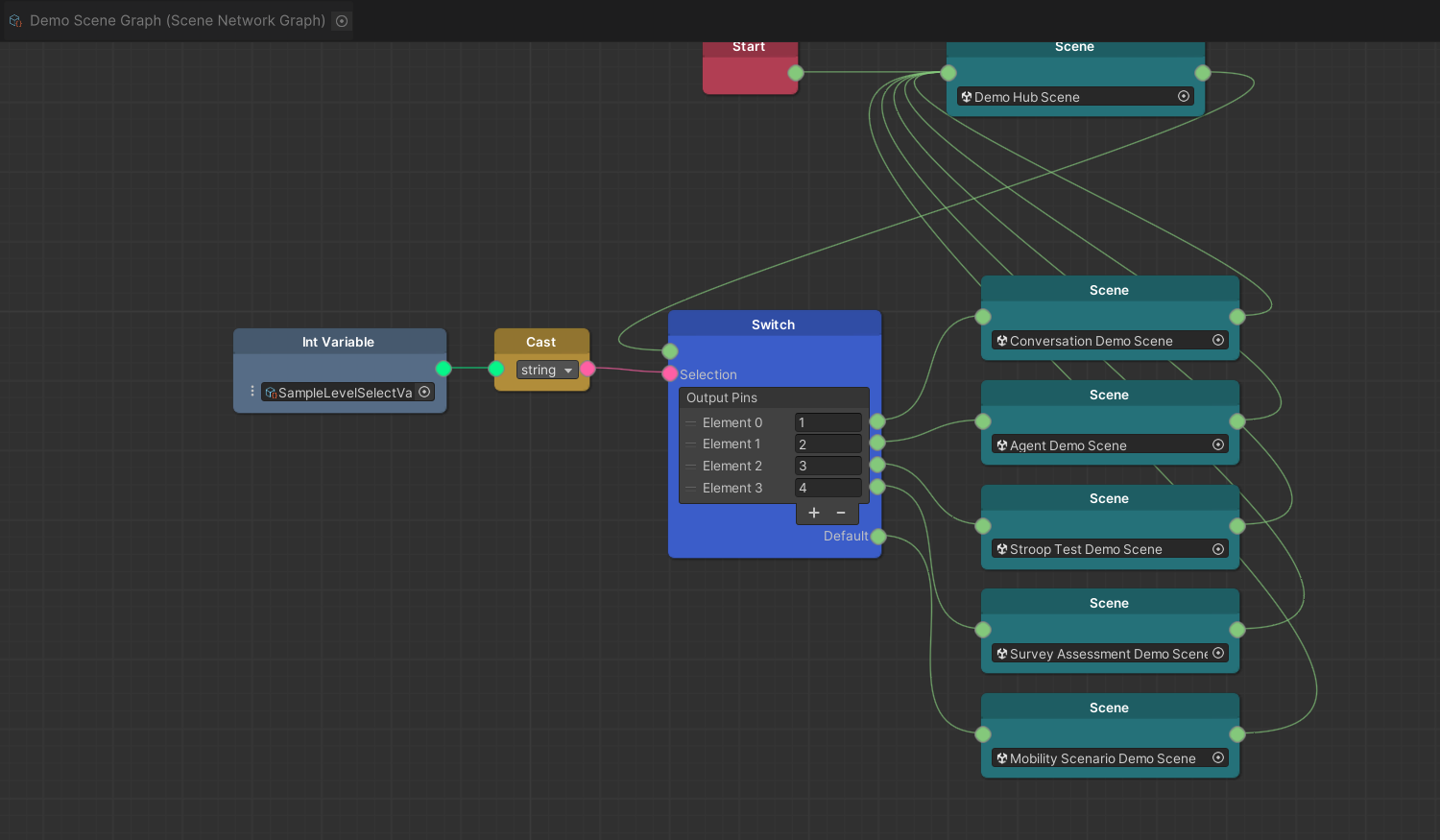Edit the Element 0 value field
This screenshot has width=1440, height=840.
[x=828, y=422]
